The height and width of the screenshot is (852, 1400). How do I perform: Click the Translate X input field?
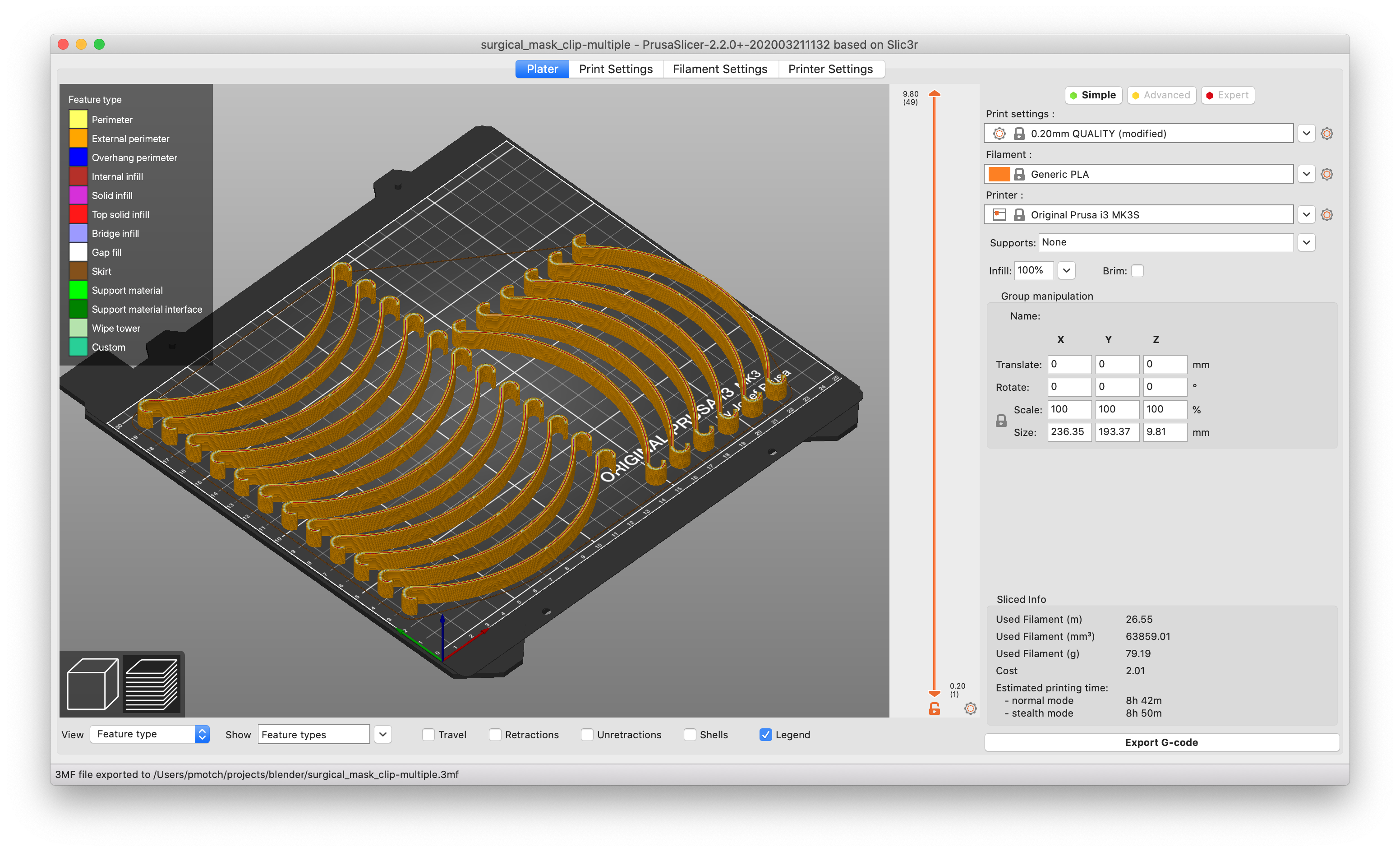point(1069,364)
